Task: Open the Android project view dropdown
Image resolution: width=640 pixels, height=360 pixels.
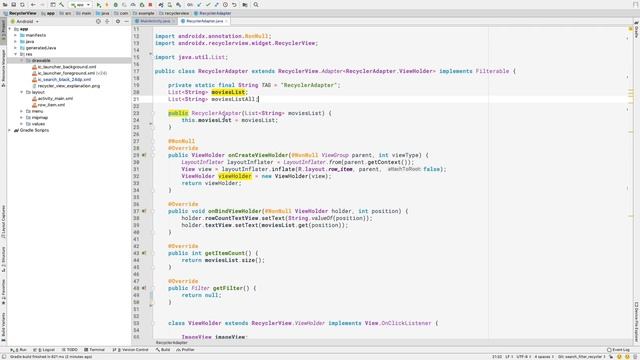Action: (x=24, y=21)
